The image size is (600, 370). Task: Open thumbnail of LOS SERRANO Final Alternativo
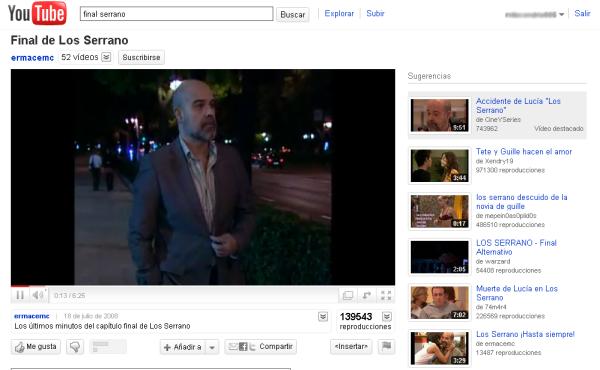439,257
